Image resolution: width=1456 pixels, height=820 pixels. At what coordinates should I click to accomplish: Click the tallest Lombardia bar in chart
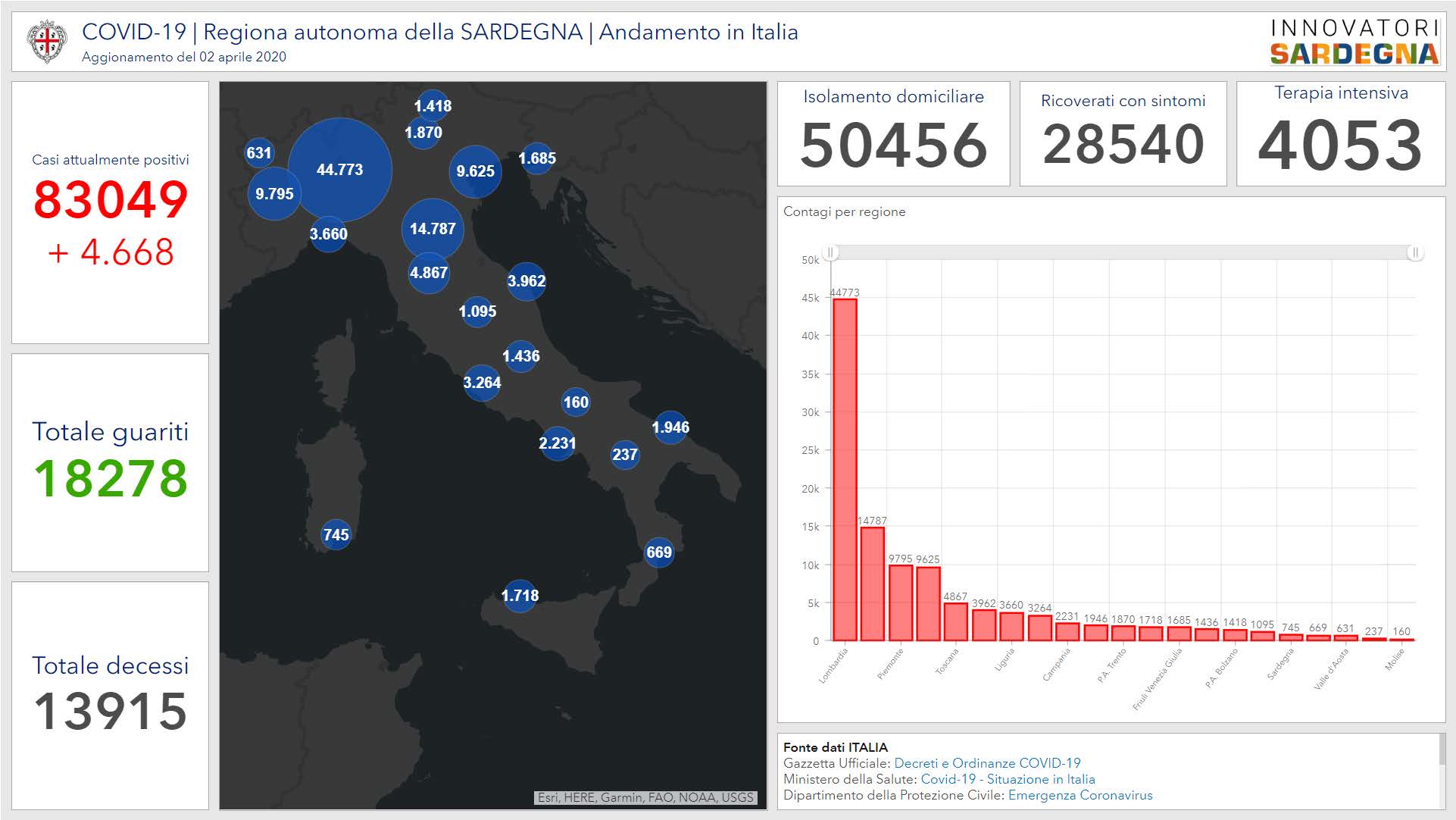[845, 470]
